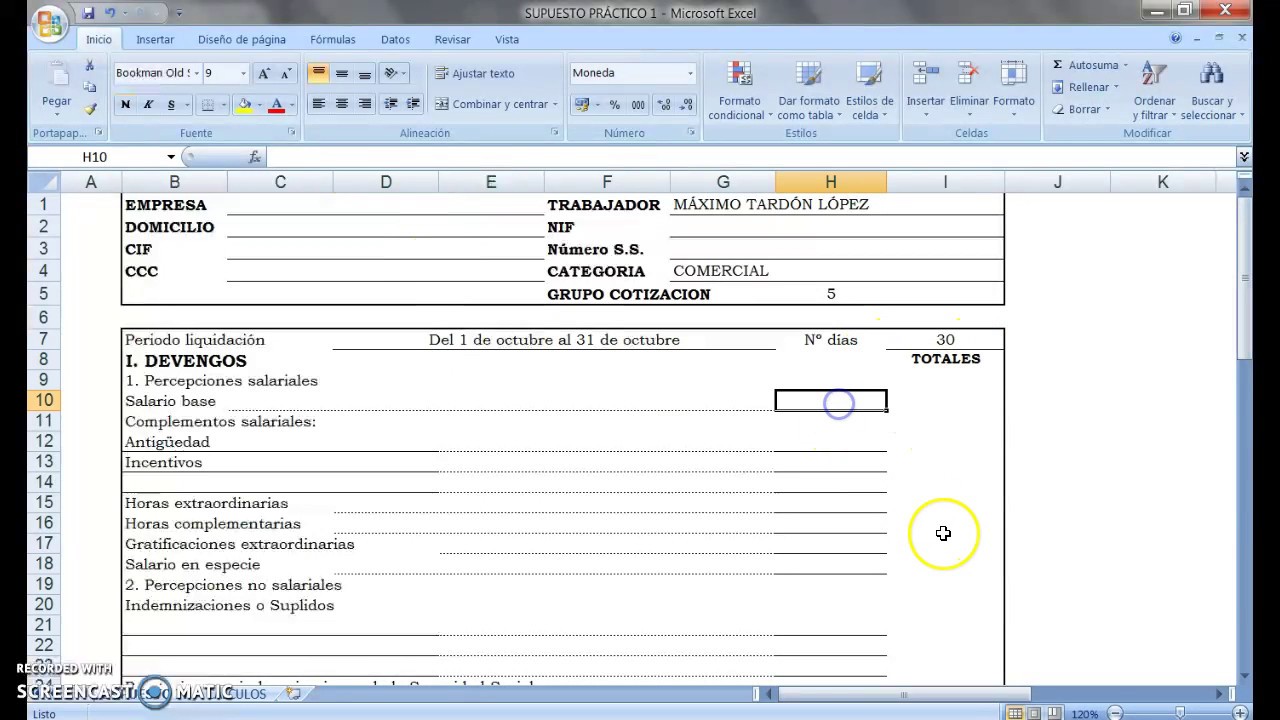Click the Format Painter brush icon
The width and height of the screenshot is (1280, 720).
(90, 109)
